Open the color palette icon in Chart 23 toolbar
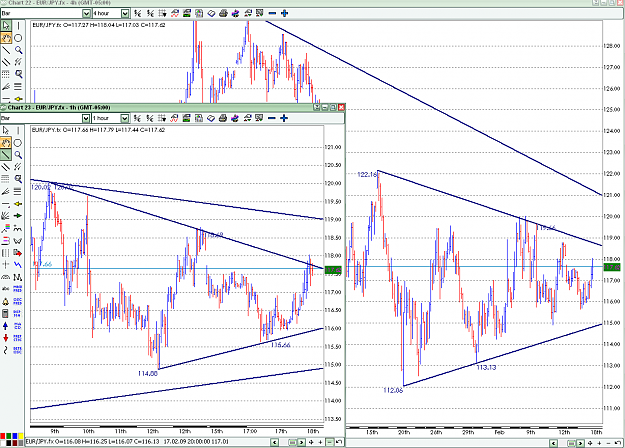 235,118
